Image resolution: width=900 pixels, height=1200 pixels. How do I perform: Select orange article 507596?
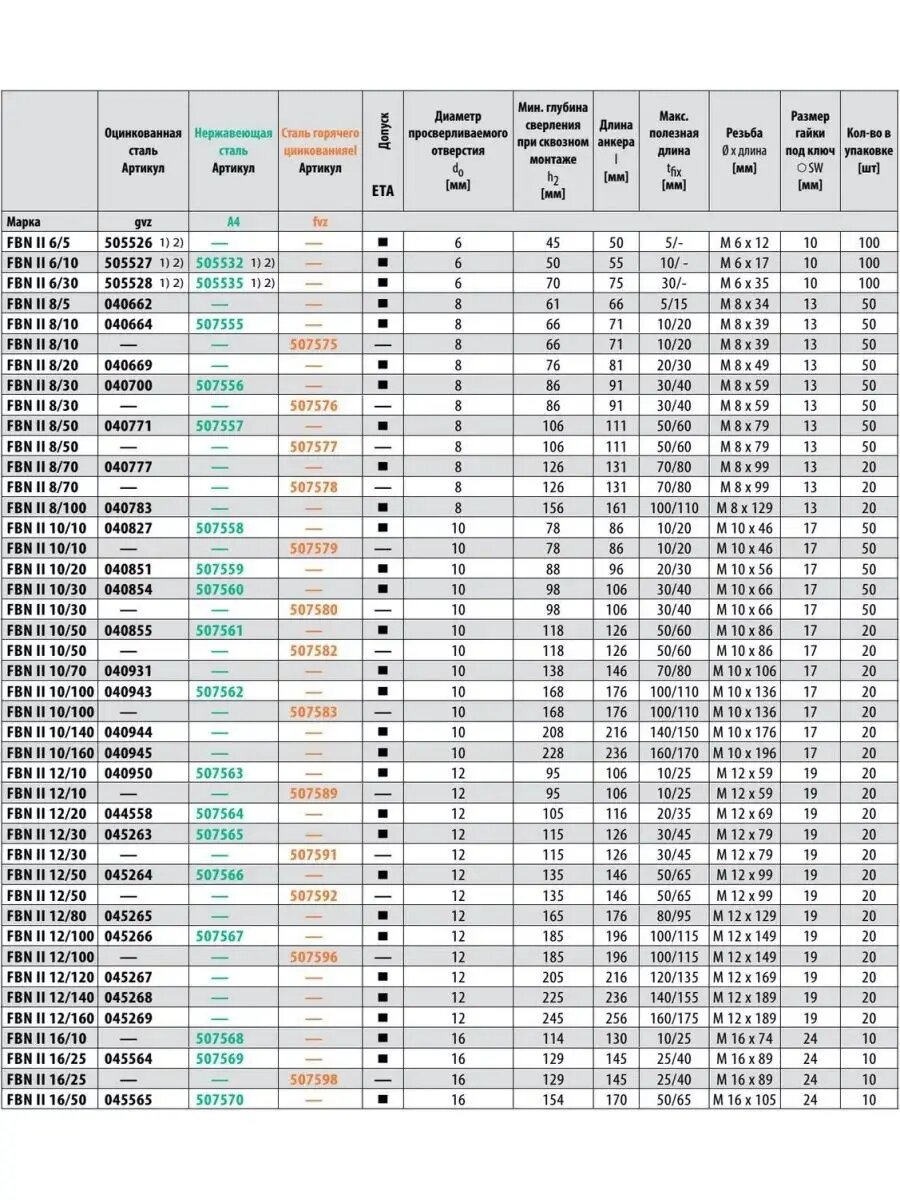click(314, 957)
